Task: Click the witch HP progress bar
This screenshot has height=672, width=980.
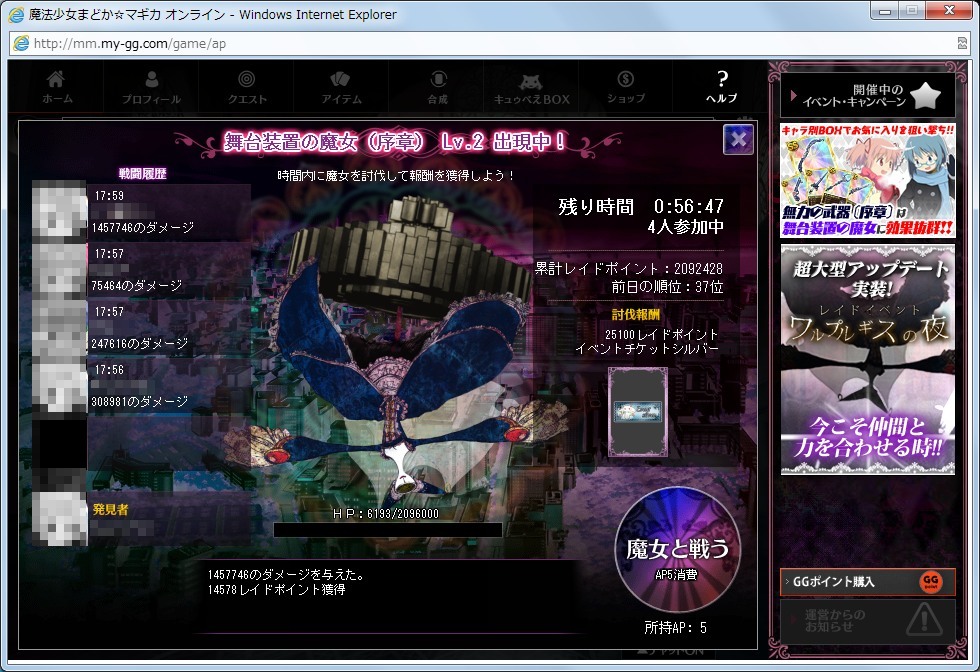Action: point(388,530)
